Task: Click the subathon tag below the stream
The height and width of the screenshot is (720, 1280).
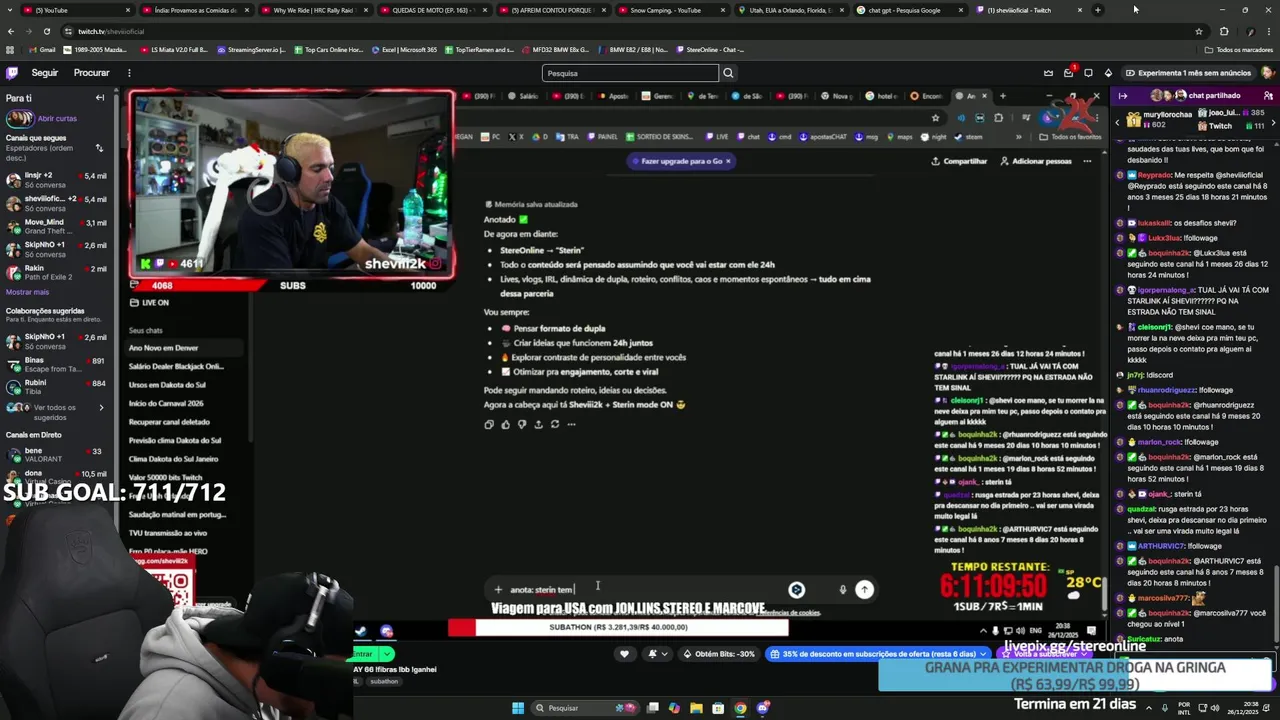Action: pos(384,681)
